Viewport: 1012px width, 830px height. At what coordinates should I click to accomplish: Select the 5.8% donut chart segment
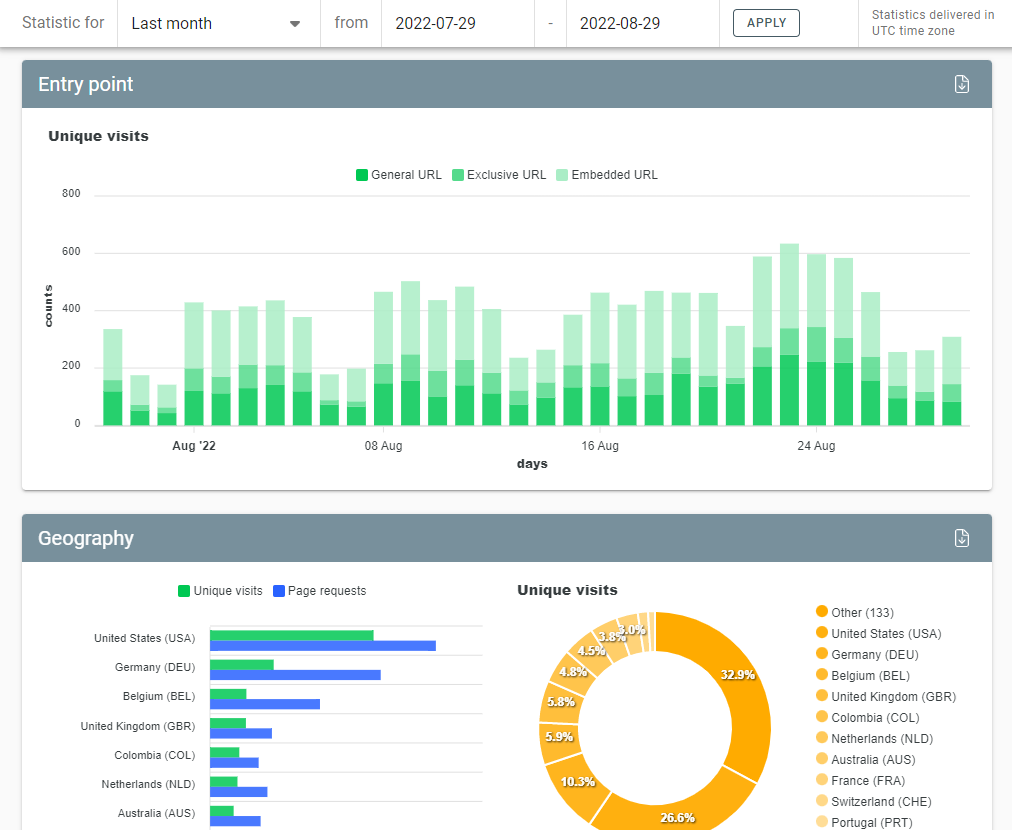tap(560, 700)
